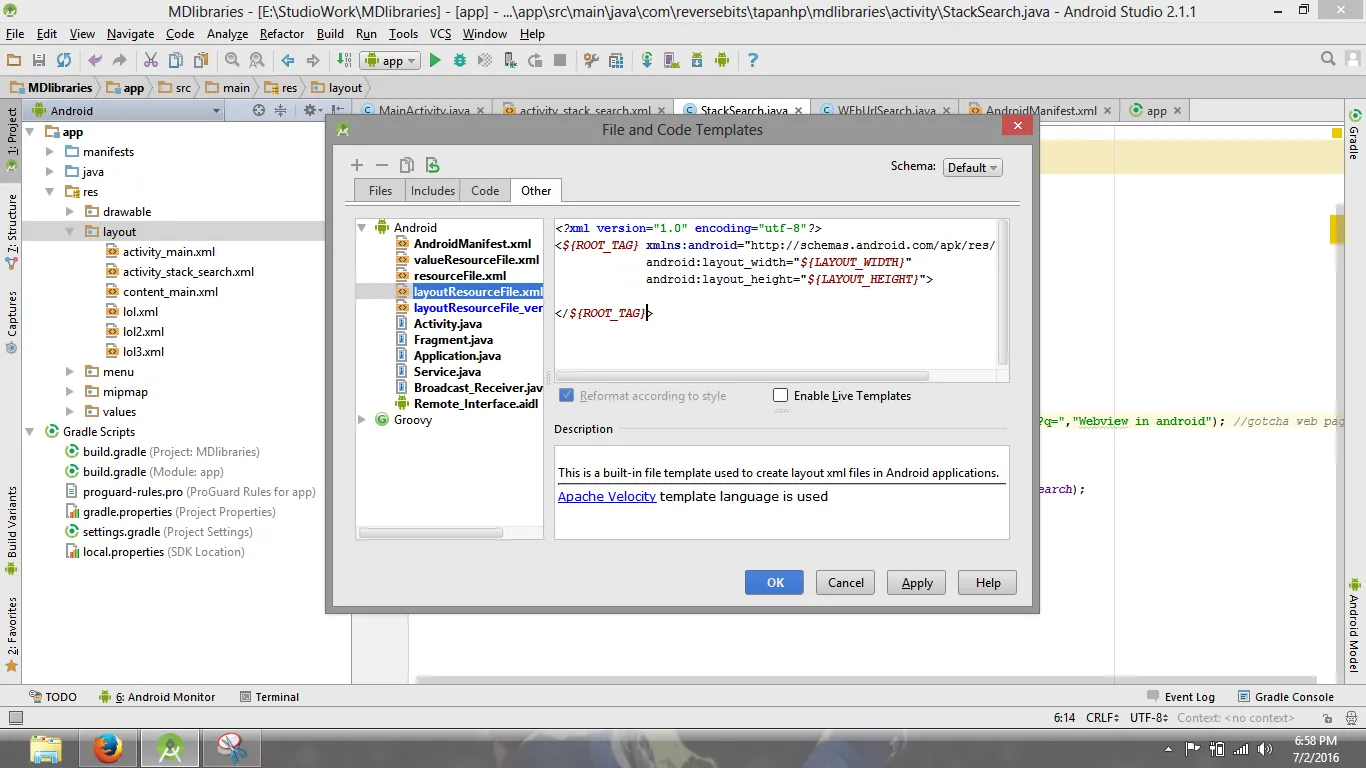The height and width of the screenshot is (768, 1366).
Task: Expand the manifests folder in project tree
Action: coord(50,152)
